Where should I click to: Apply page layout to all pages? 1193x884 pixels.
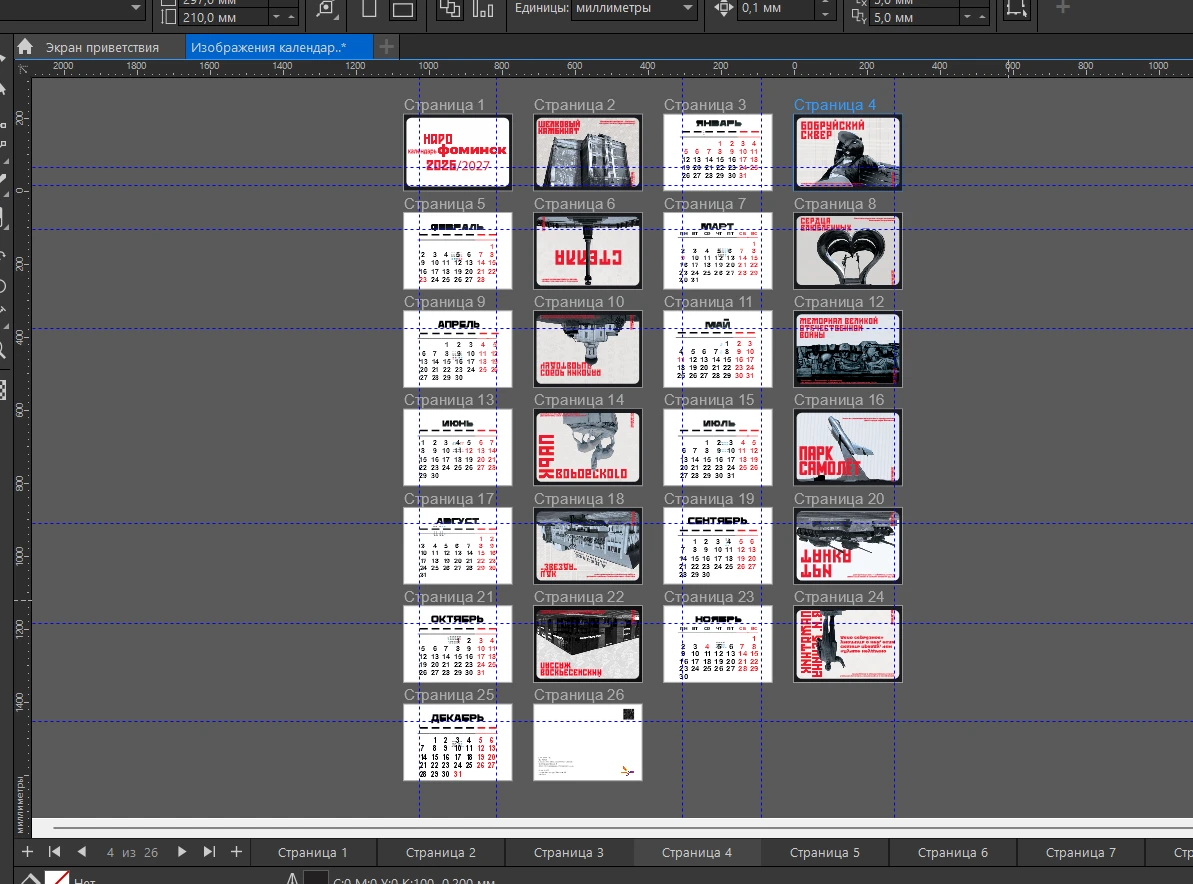[x=451, y=9]
